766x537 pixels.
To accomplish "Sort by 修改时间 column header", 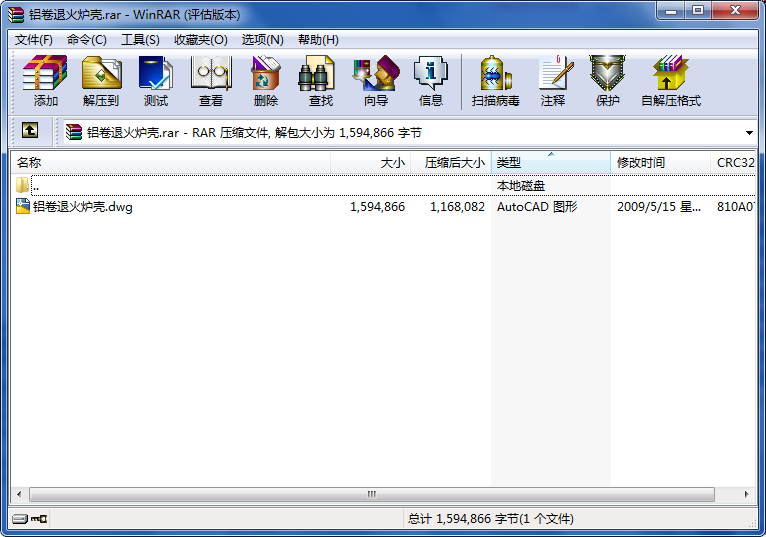I will [x=660, y=163].
